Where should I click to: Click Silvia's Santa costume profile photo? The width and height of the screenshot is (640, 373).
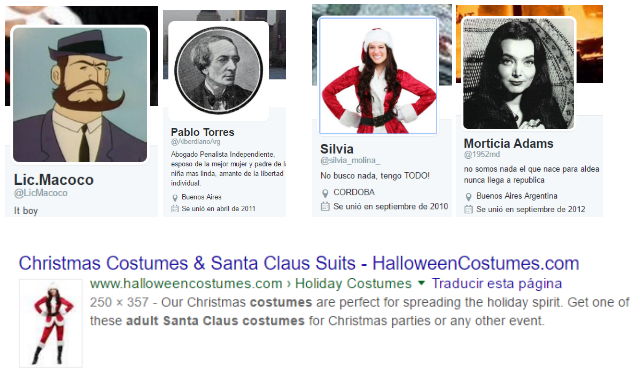[378, 75]
